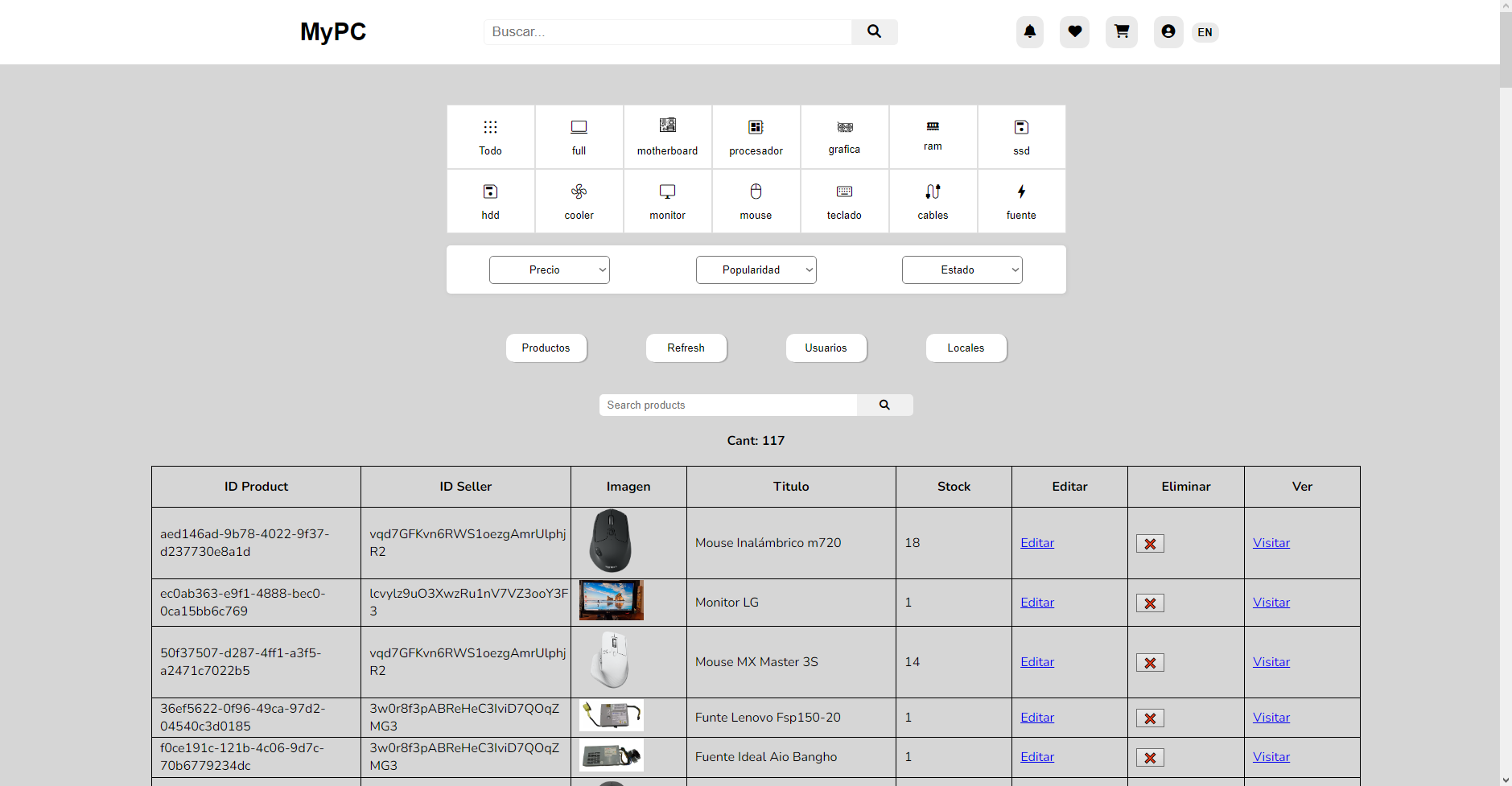Select the procesador category icon

(756, 135)
